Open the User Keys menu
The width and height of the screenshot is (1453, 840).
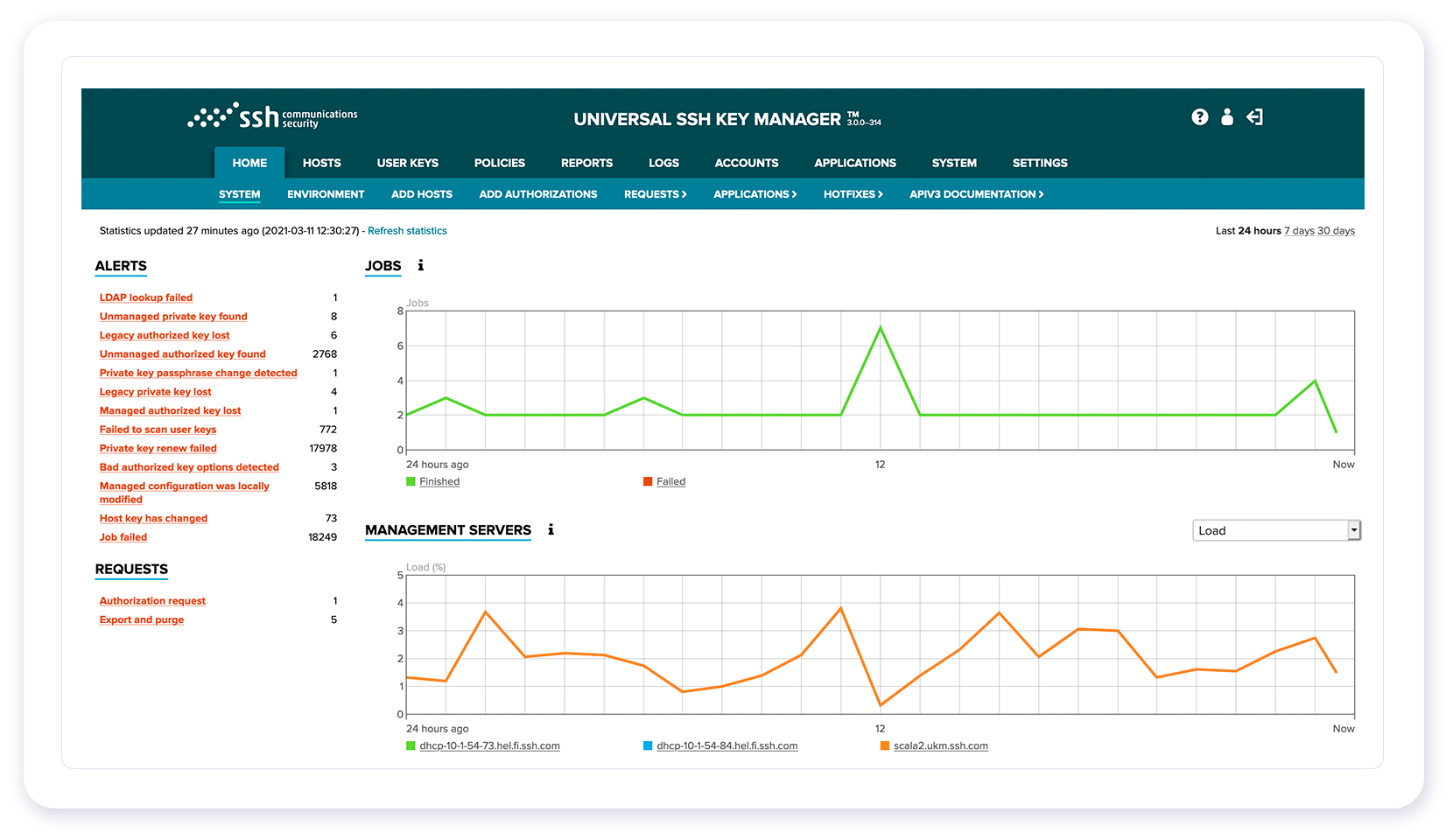click(408, 163)
